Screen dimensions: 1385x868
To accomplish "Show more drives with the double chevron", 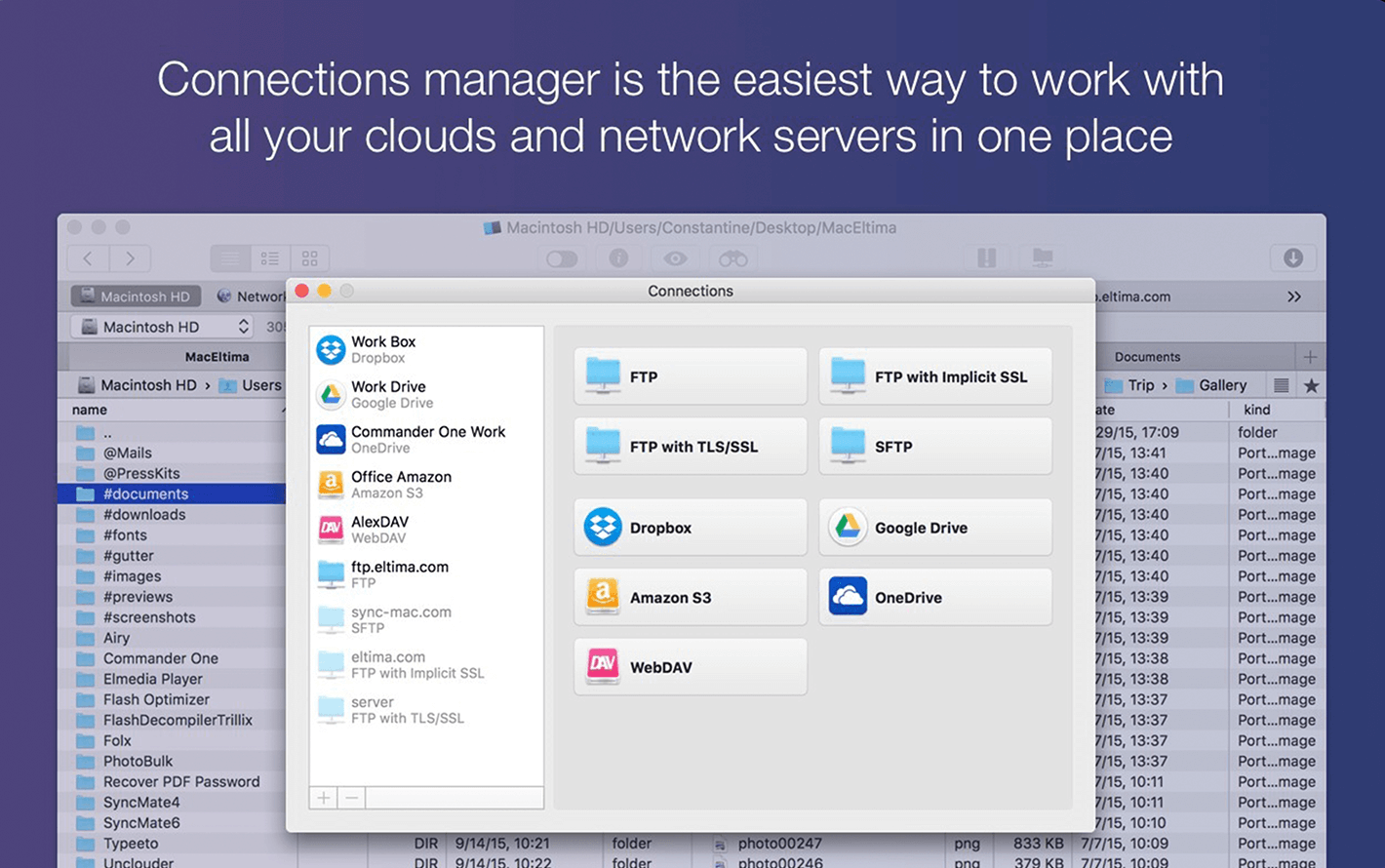I will click(x=1294, y=296).
